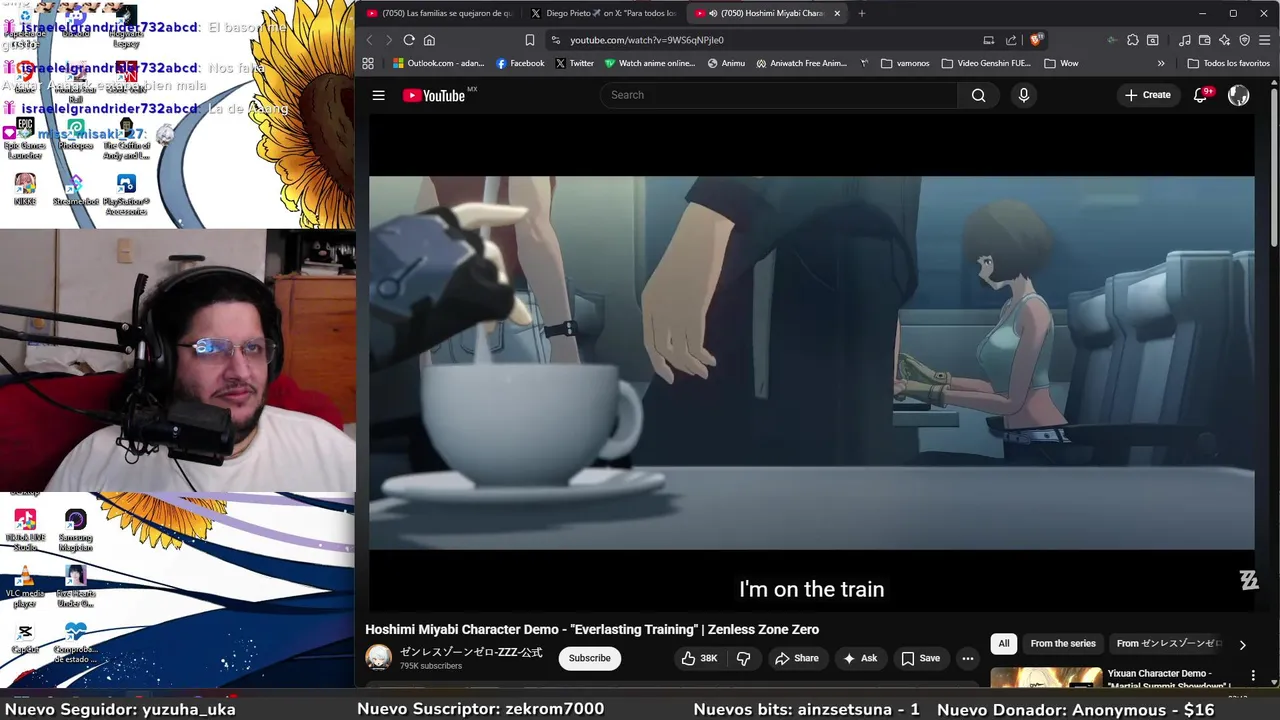Open options menu for Yixuan Character Demo
Screen dimensions: 1280x720
coord(1253,676)
